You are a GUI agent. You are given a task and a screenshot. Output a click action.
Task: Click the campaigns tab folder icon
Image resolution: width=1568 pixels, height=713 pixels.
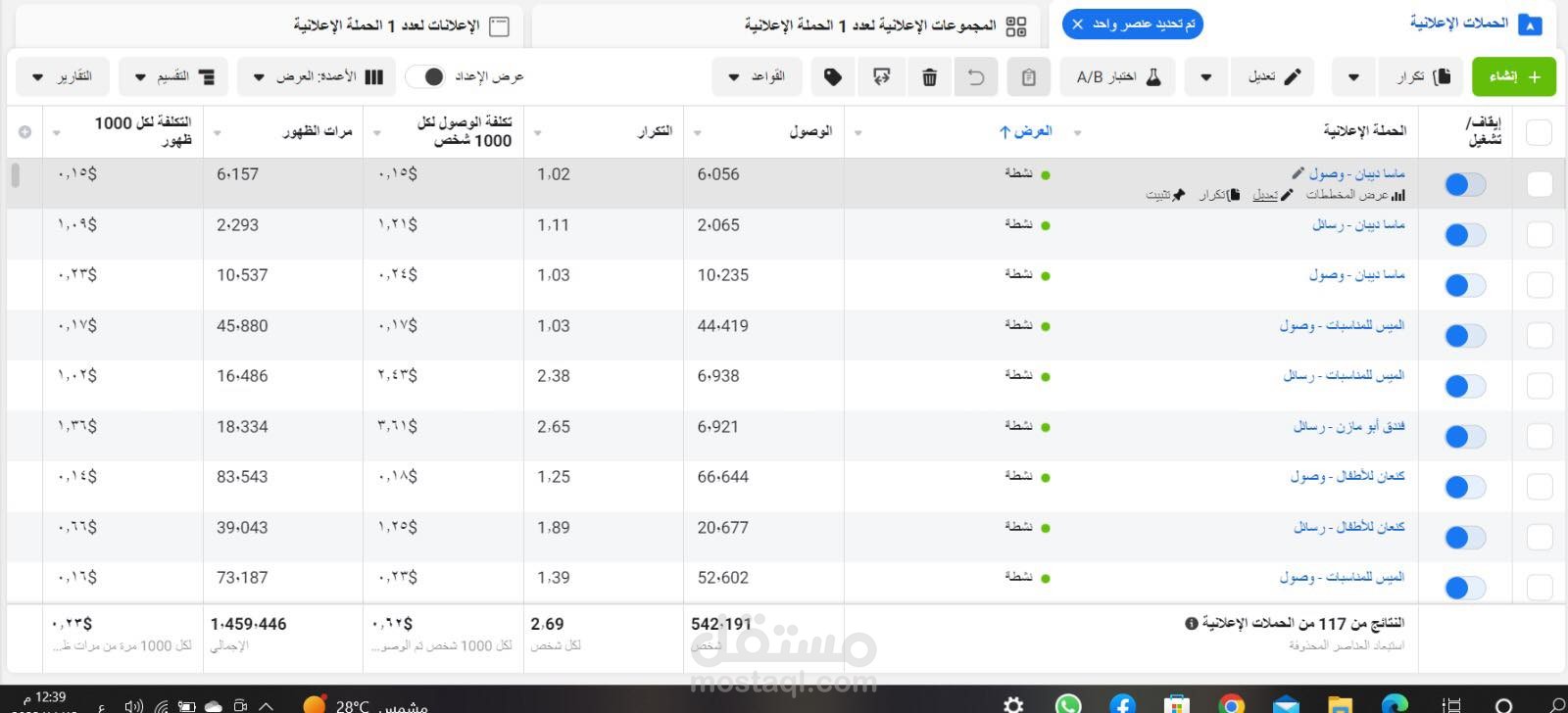(1530, 24)
